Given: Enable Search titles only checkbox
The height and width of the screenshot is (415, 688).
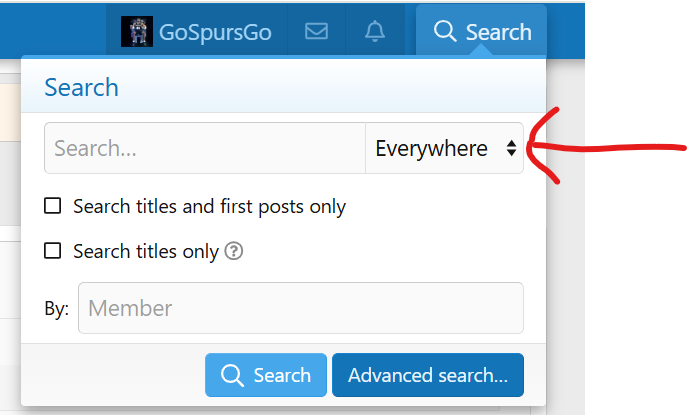Looking at the screenshot, I should [x=53, y=251].
